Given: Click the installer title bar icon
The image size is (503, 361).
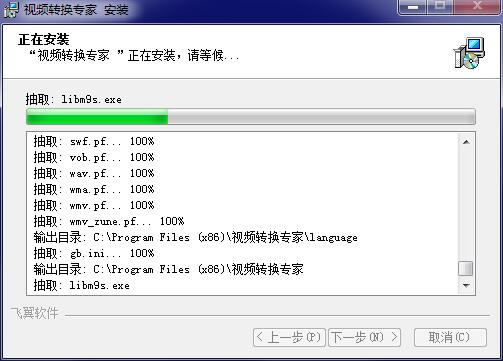Looking at the screenshot, I should tap(11, 9).
